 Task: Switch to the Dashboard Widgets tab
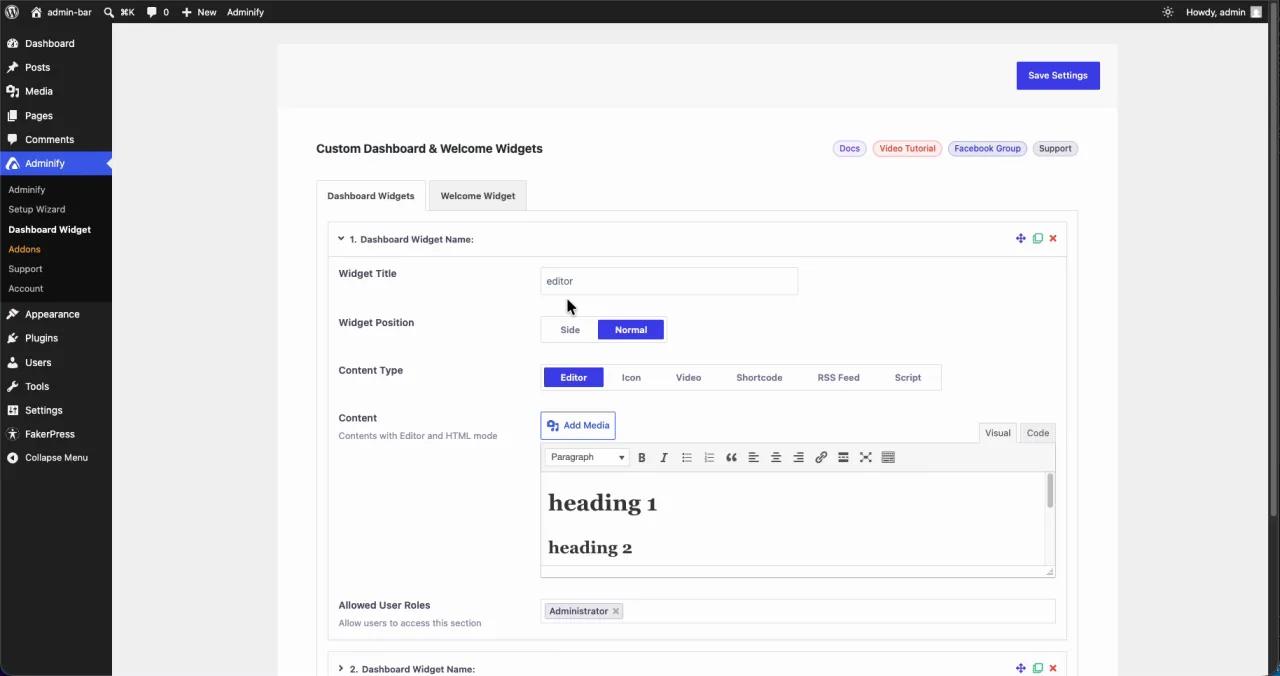click(x=370, y=196)
